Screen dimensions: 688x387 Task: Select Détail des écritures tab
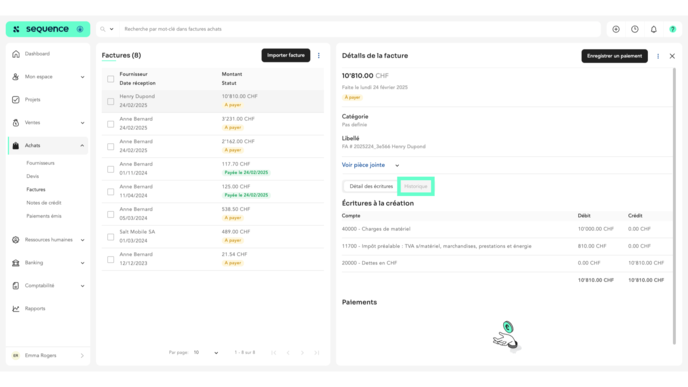[x=371, y=186]
